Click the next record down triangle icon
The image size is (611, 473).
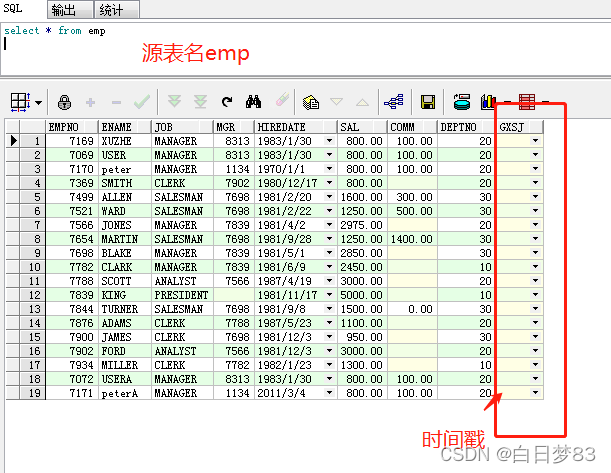(336, 102)
